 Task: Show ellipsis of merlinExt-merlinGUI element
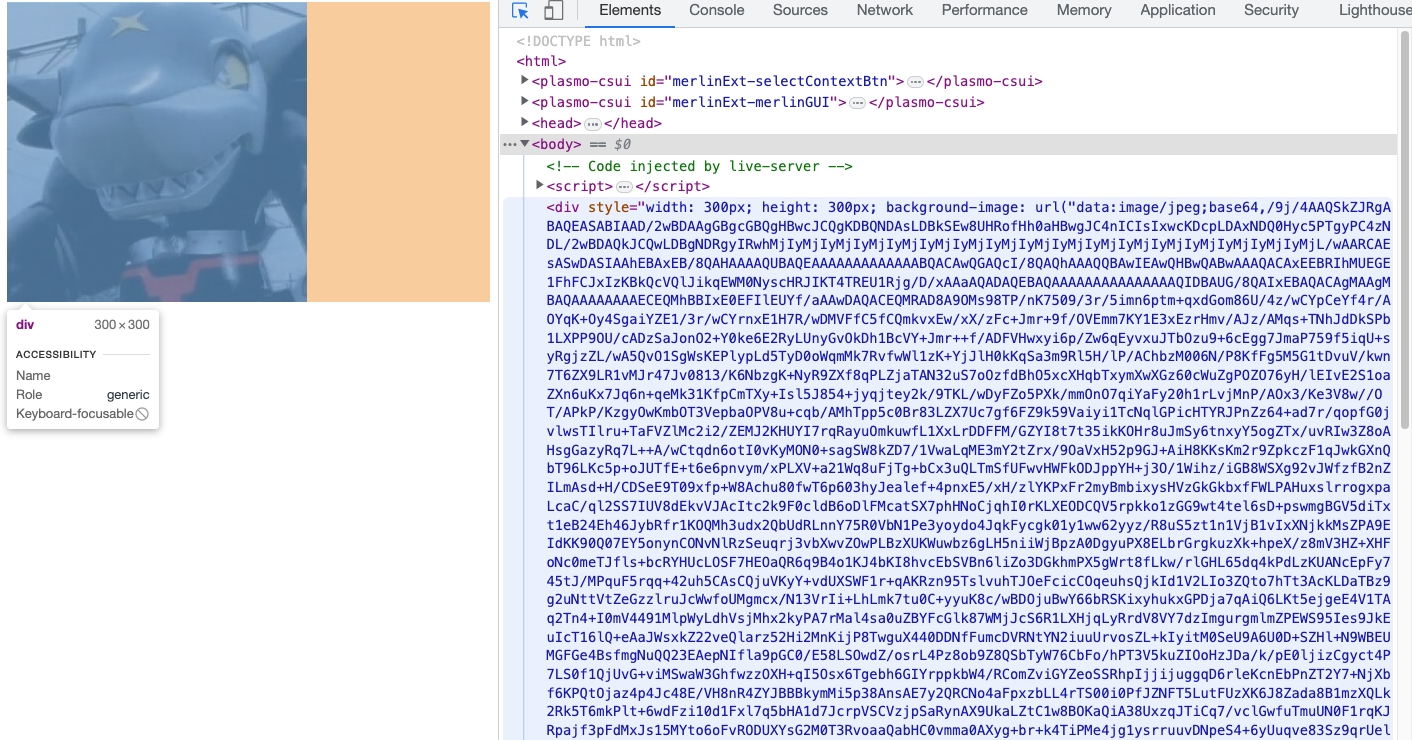pyautogui.click(x=857, y=103)
